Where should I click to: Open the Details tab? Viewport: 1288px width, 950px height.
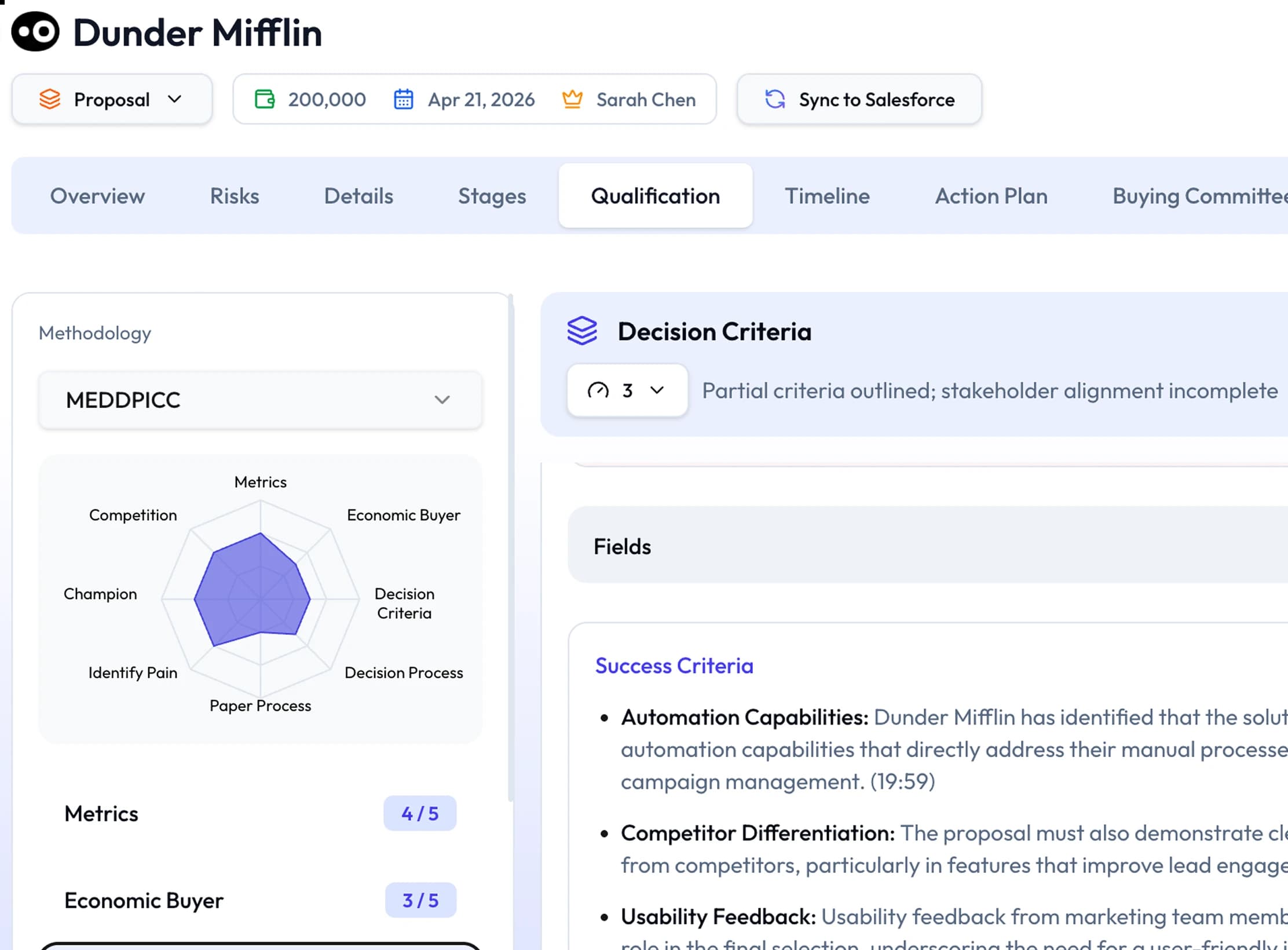(x=358, y=196)
